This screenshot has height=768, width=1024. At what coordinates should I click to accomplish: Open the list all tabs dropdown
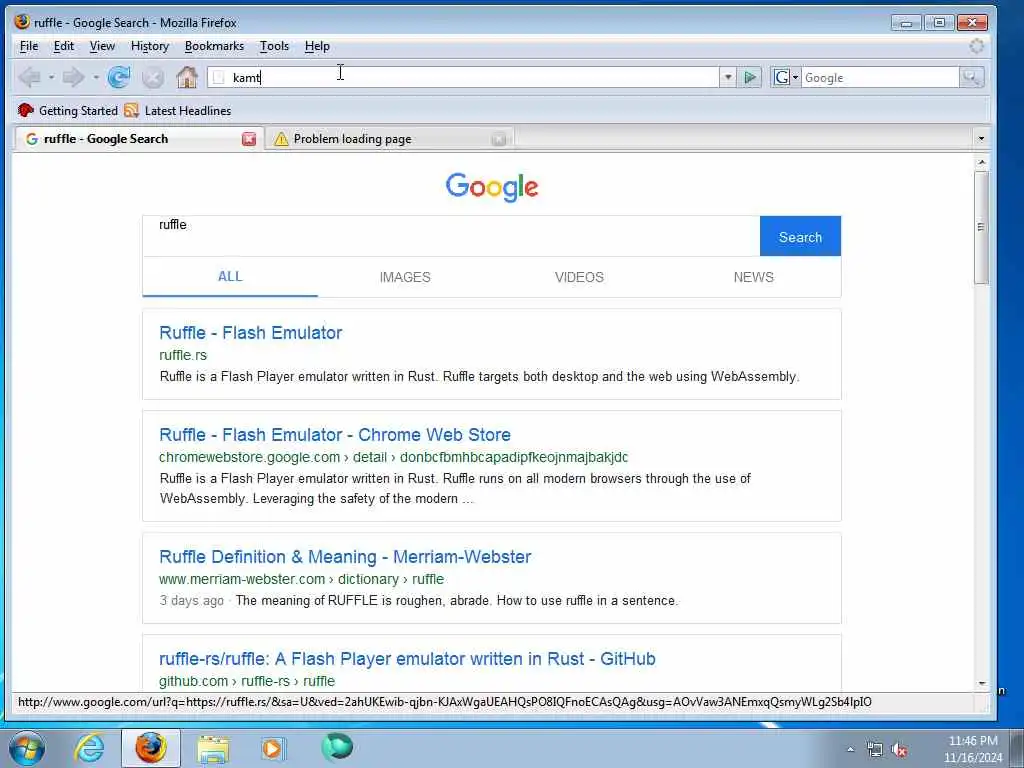(x=980, y=138)
